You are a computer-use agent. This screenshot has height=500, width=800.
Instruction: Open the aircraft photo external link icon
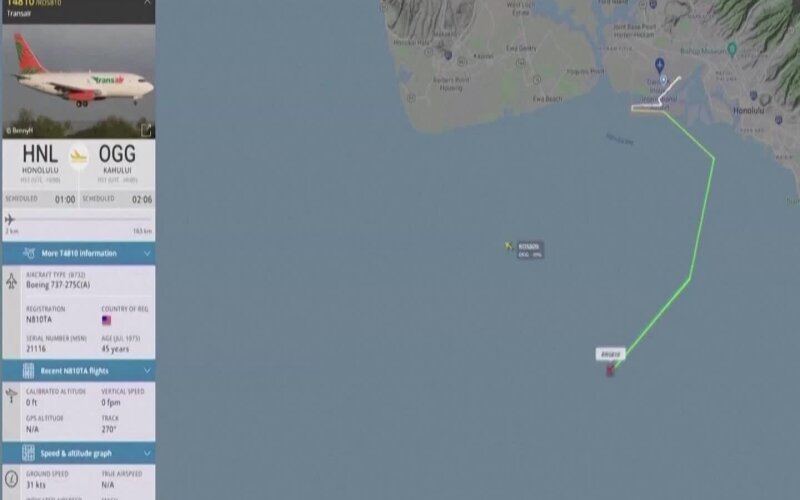tap(146, 130)
